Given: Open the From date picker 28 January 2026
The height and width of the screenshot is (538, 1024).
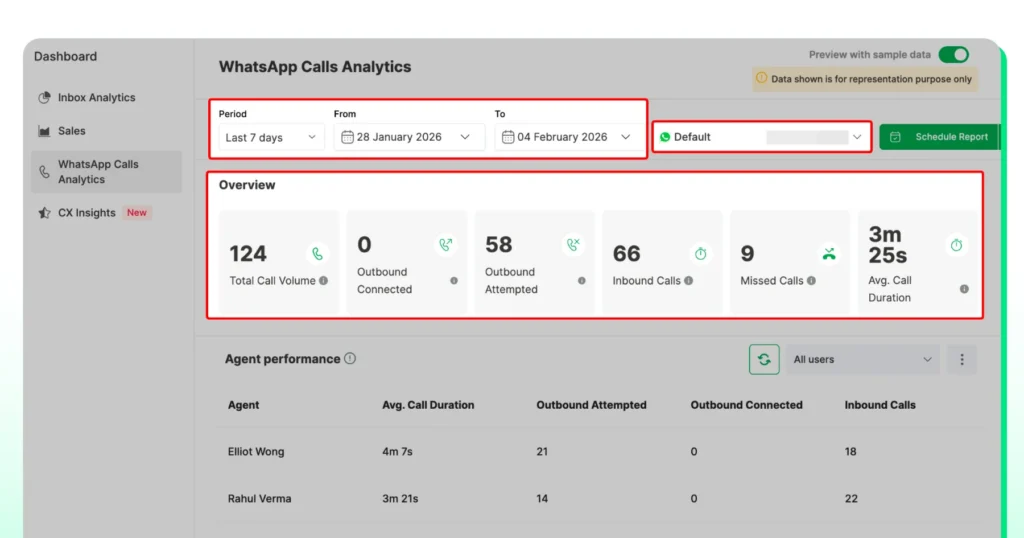Looking at the screenshot, I should click(x=409, y=137).
